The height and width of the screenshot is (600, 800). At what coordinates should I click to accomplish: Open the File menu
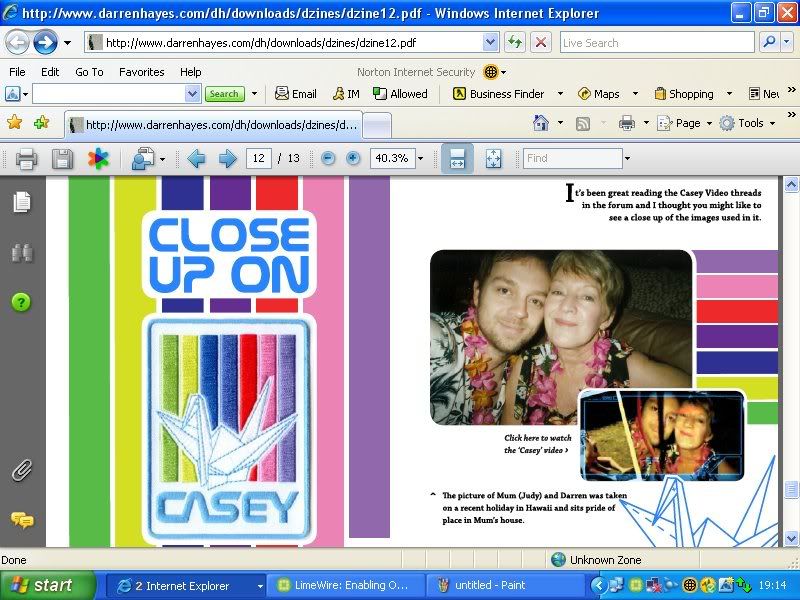17,72
